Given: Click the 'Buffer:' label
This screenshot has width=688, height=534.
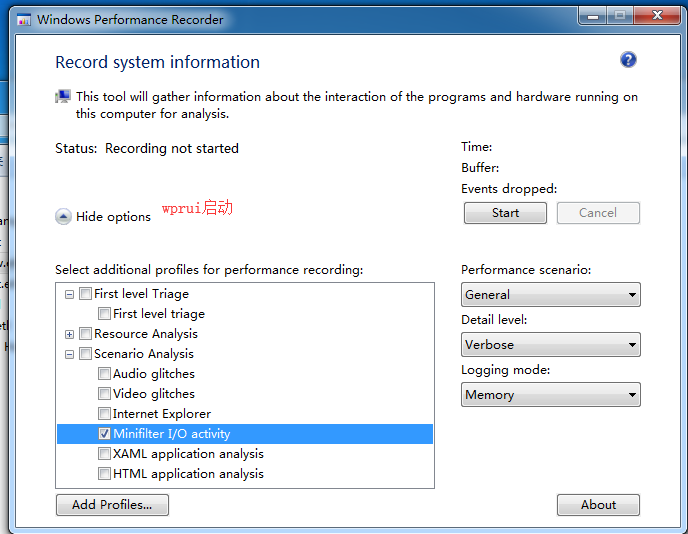Looking at the screenshot, I should click(x=480, y=168).
